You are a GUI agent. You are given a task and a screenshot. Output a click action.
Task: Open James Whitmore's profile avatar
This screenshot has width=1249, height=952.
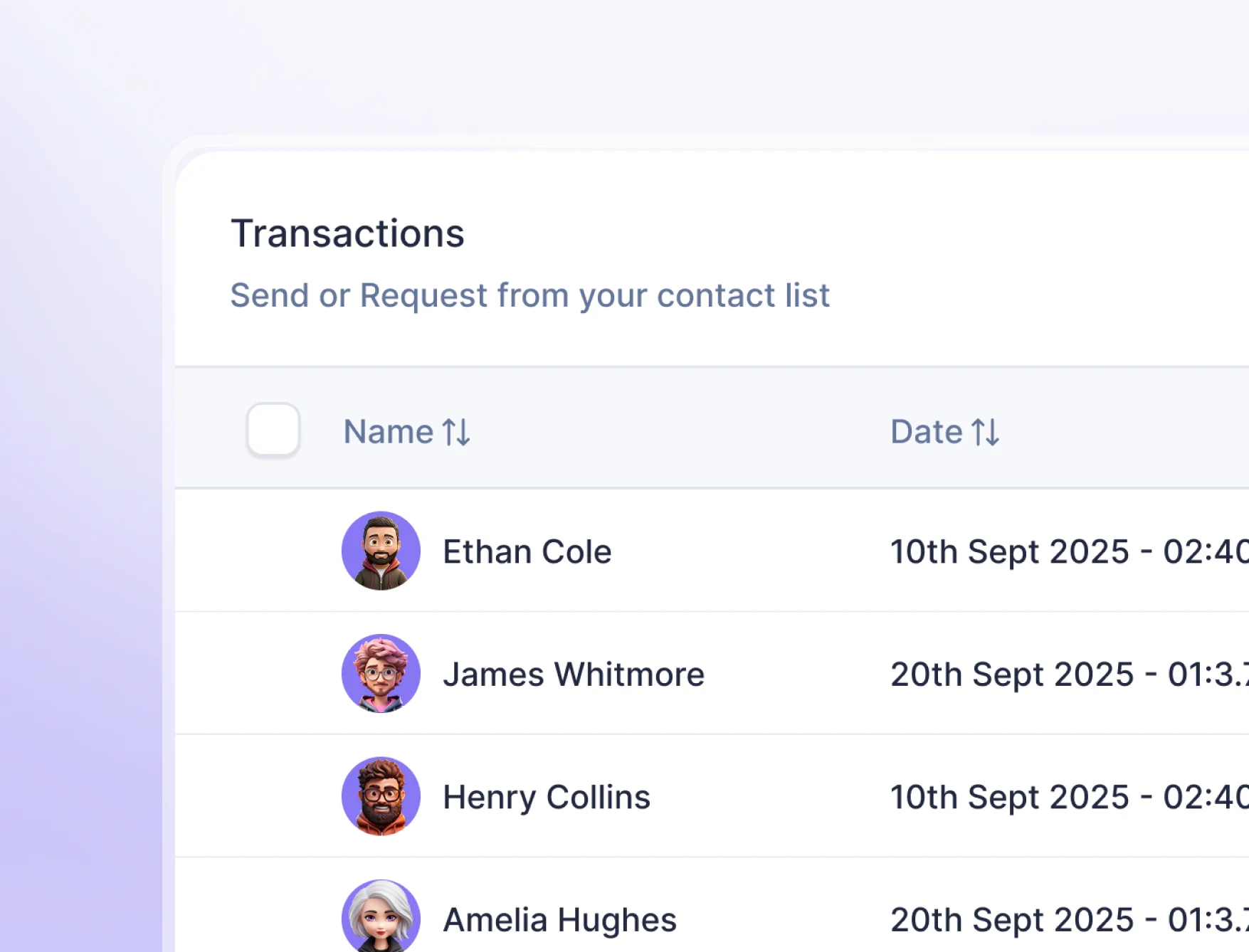click(x=381, y=673)
